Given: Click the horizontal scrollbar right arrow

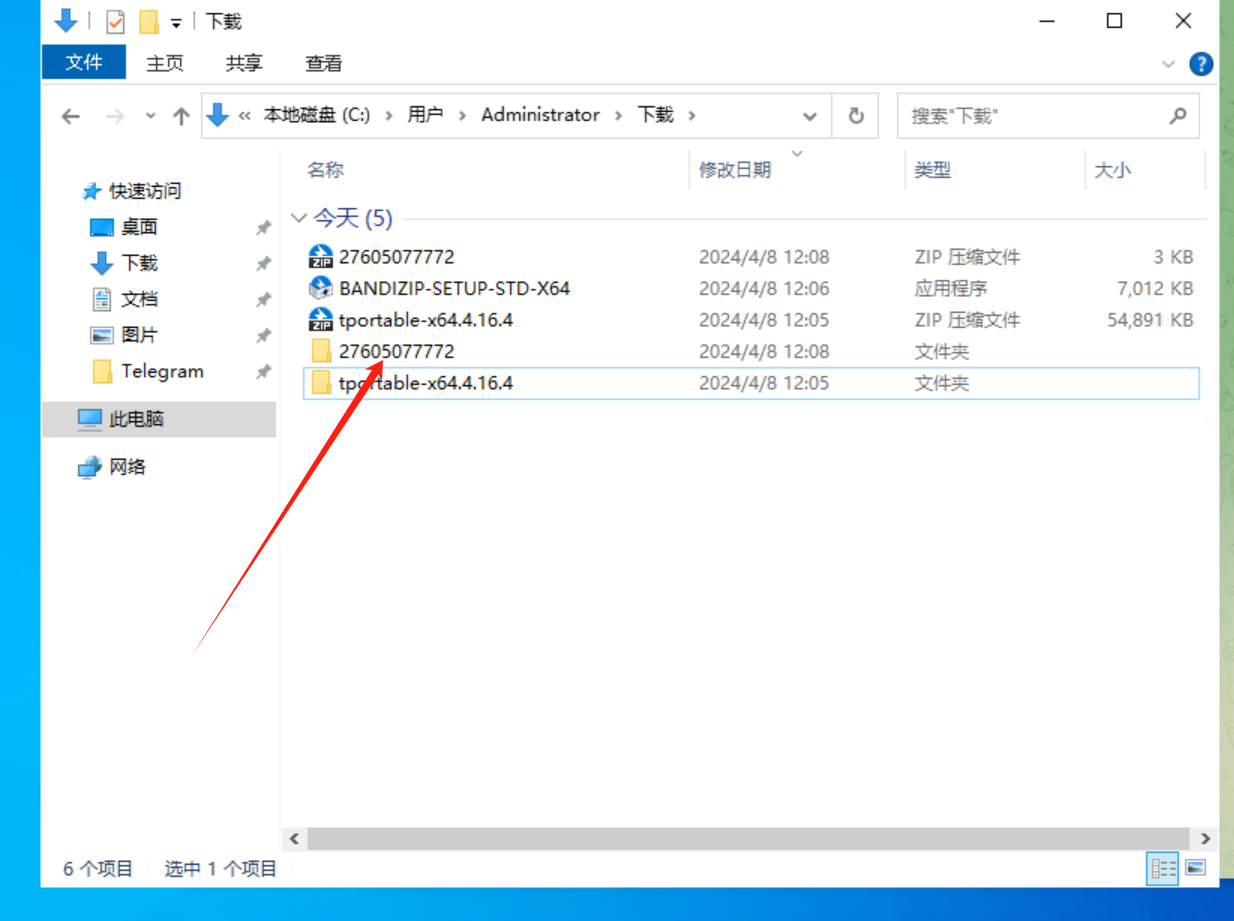Looking at the screenshot, I should [1205, 838].
